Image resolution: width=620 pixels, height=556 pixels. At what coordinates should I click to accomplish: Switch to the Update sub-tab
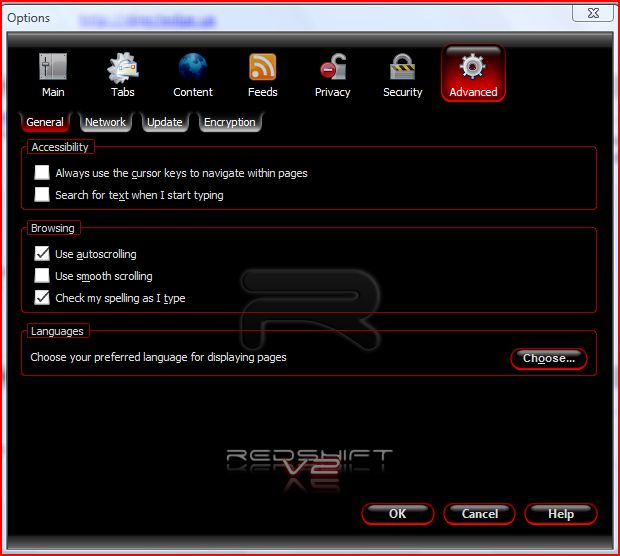pyautogui.click(x=164, y=122)
